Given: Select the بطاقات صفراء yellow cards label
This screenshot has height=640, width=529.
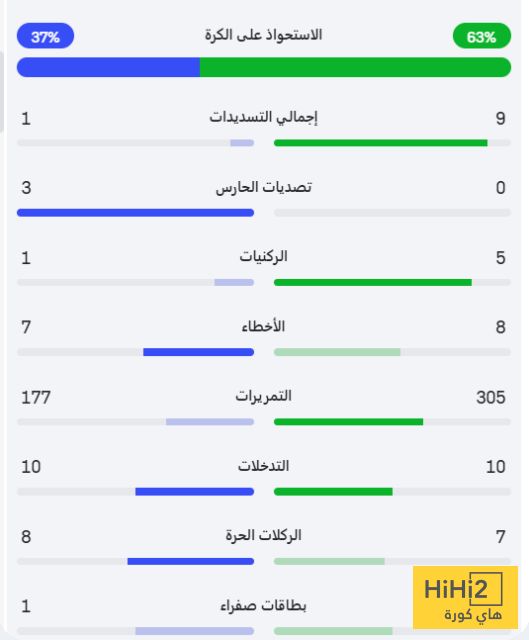Looking at the screenshot, I should tap(263, 606).
